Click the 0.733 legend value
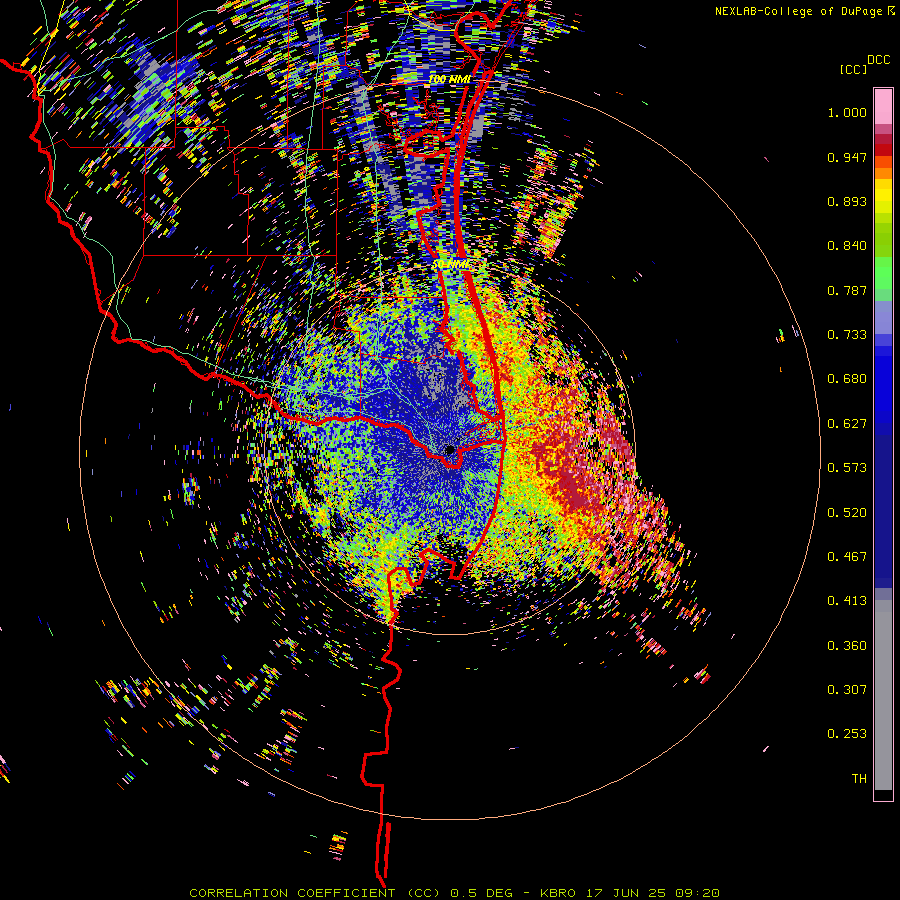Screen dimensions: 900x900 pyautogui.click(x=847, y=335)
